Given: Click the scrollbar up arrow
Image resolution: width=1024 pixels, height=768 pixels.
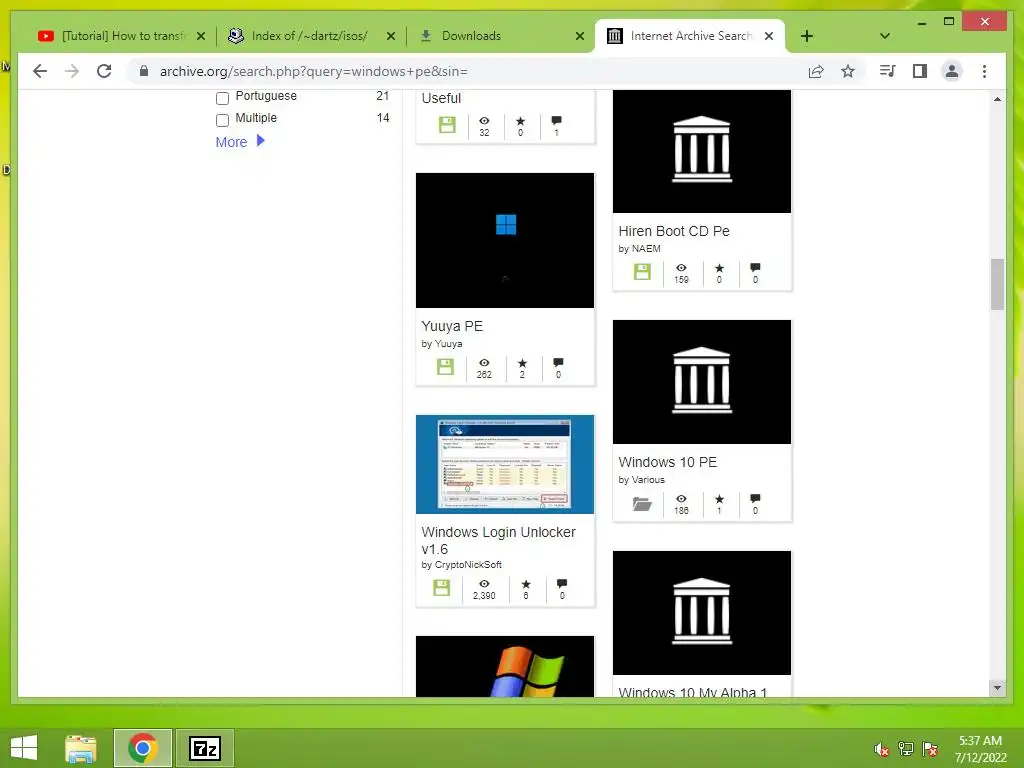Looking at the screenshot, I should tap(997, 99).
